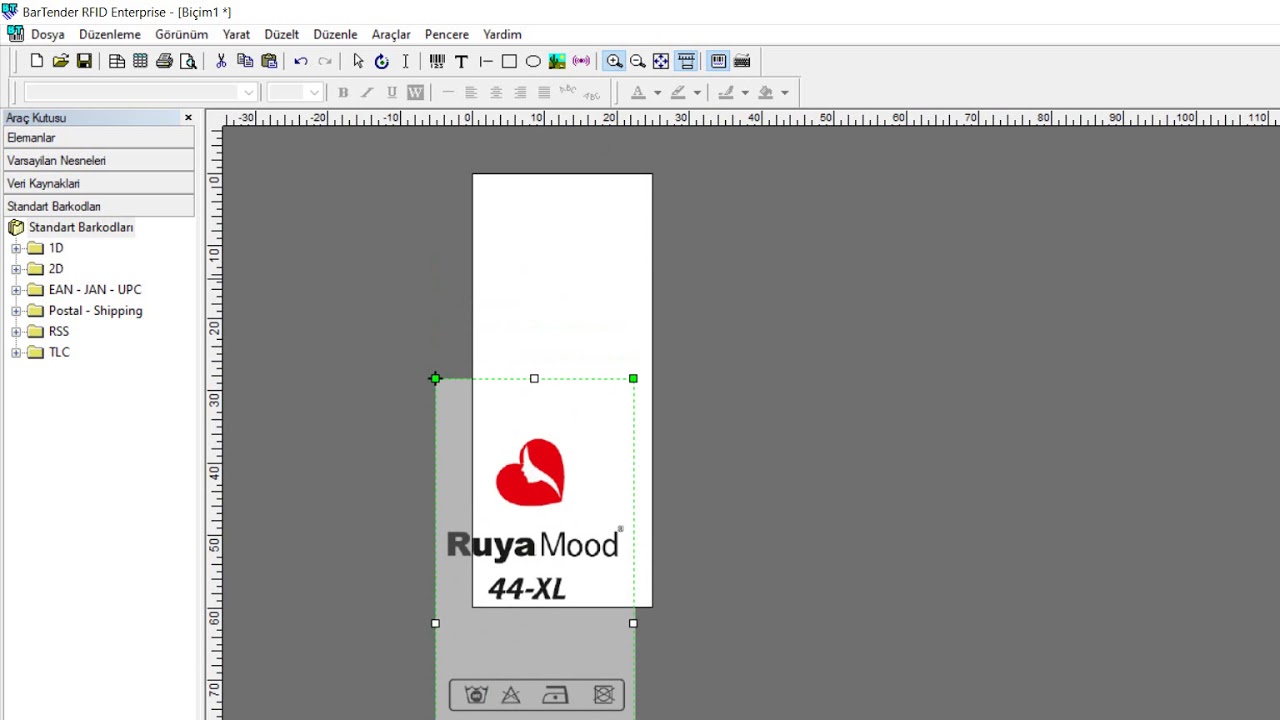Screen dimensions: 1280x720
Task: Open the Dosya menu
Action: click(47, 34)
